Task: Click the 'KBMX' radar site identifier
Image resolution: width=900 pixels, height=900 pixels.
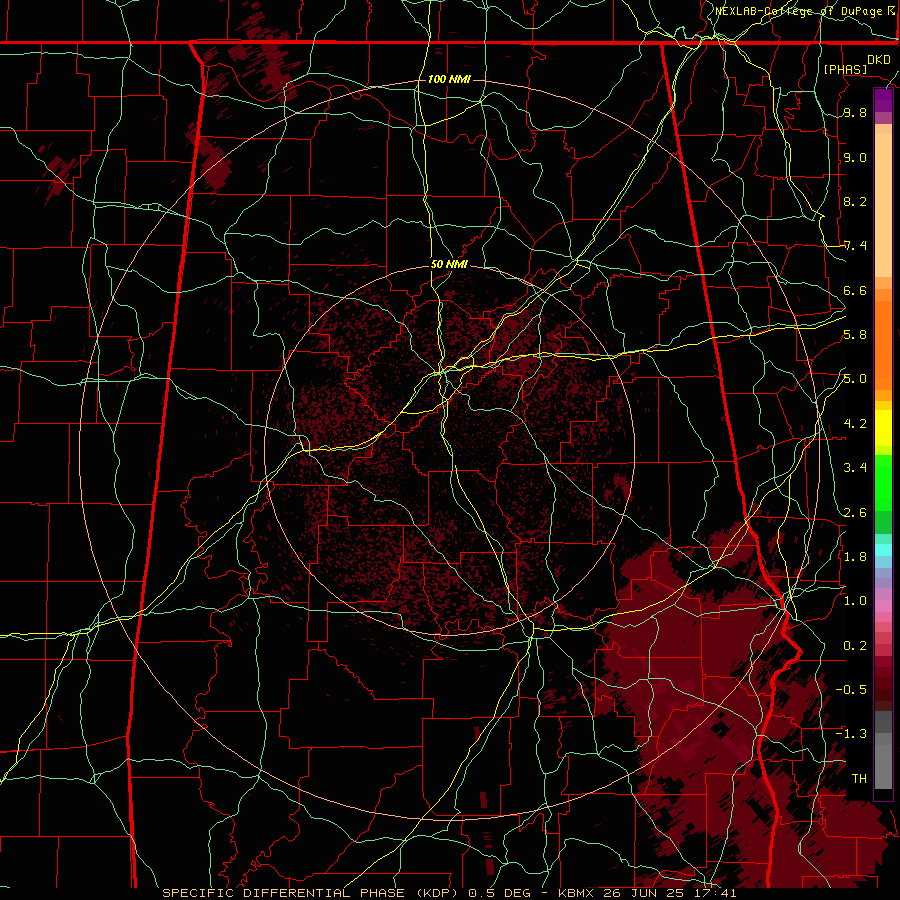Action: 576,893
